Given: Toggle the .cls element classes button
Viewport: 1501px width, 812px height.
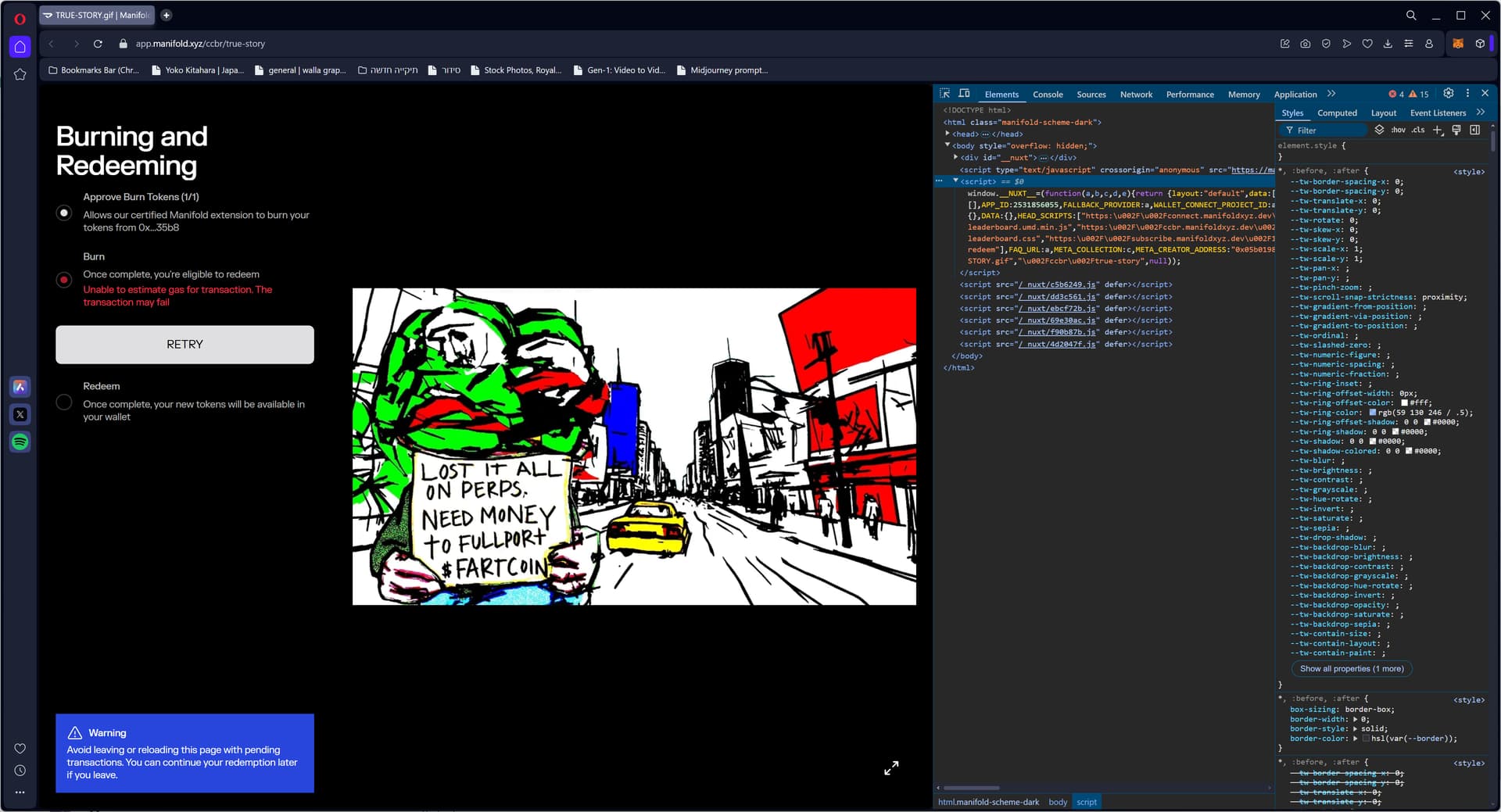Looking at the screenshot, I should 1418,130.
